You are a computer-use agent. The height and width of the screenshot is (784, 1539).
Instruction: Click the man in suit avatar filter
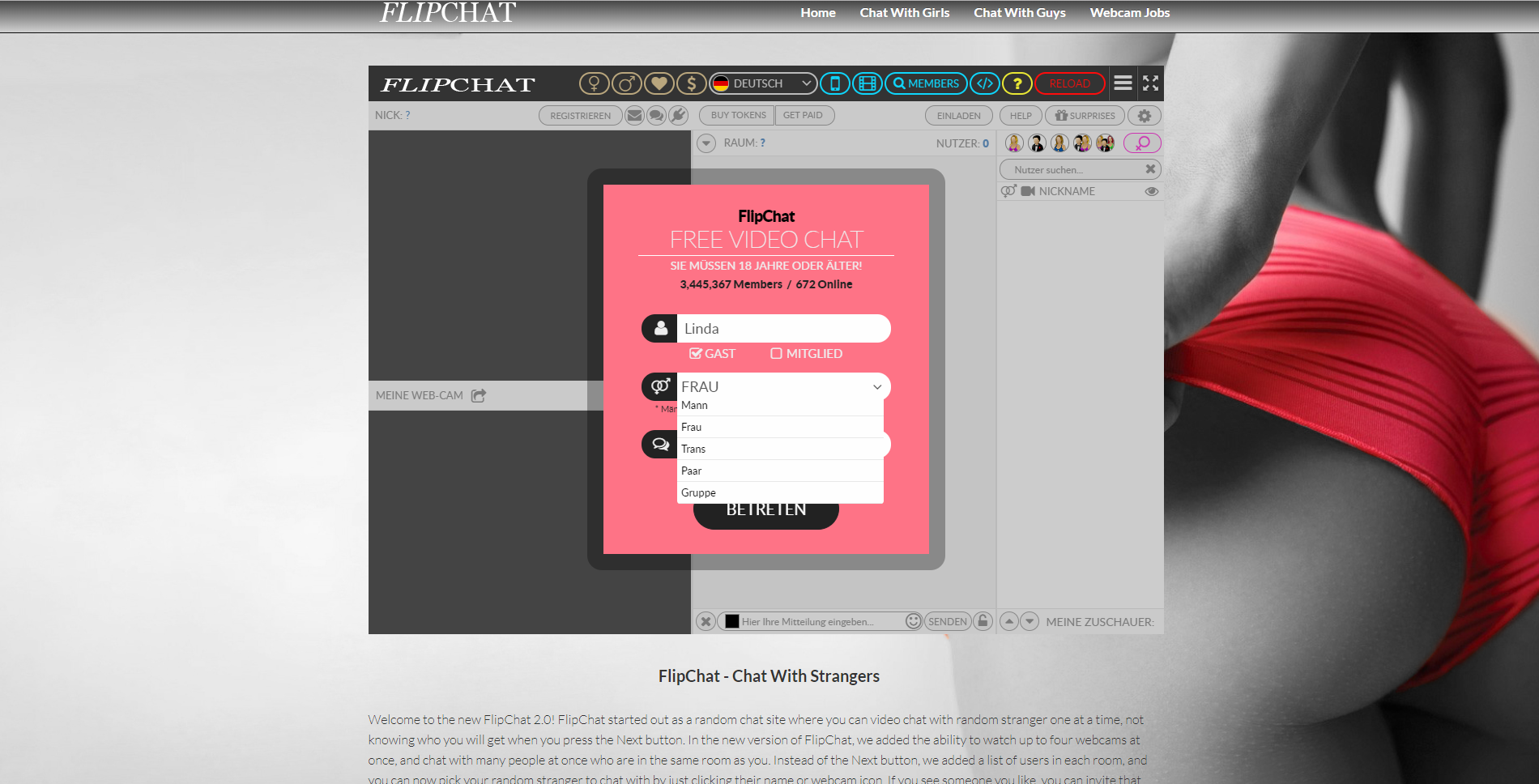point(1037,143)
